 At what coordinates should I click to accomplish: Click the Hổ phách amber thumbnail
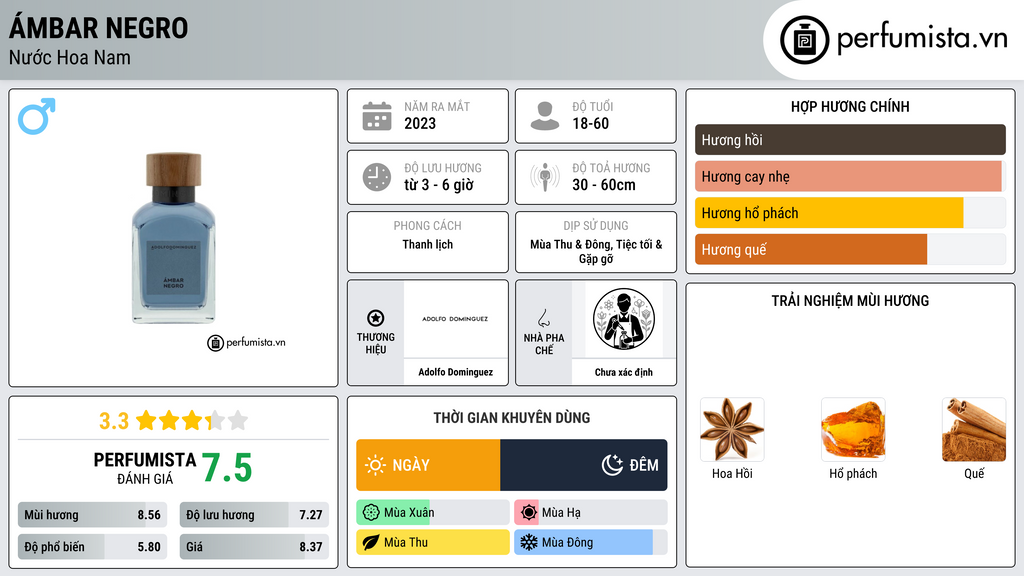[853, 430]
